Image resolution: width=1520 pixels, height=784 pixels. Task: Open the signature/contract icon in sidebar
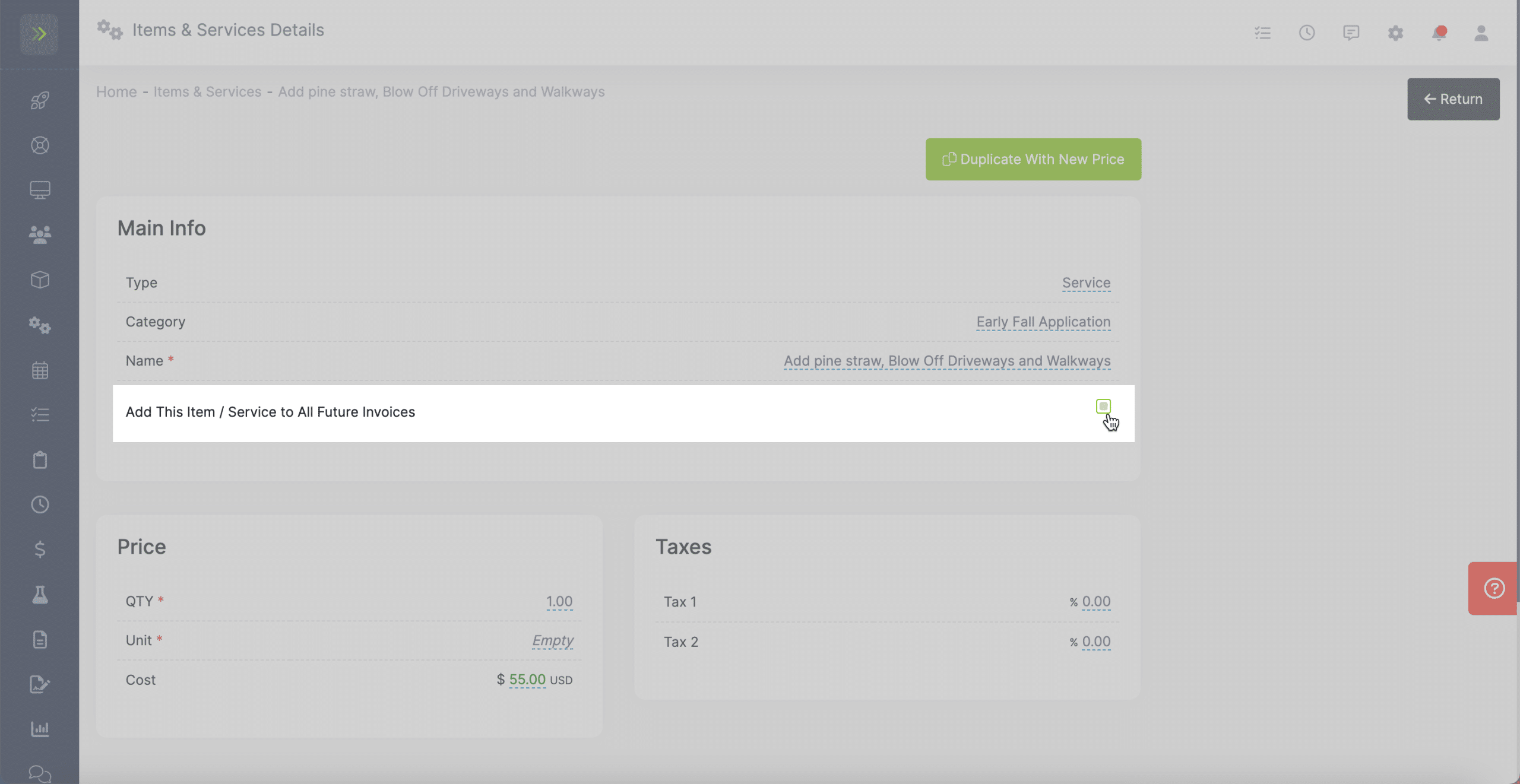point(40,684)
